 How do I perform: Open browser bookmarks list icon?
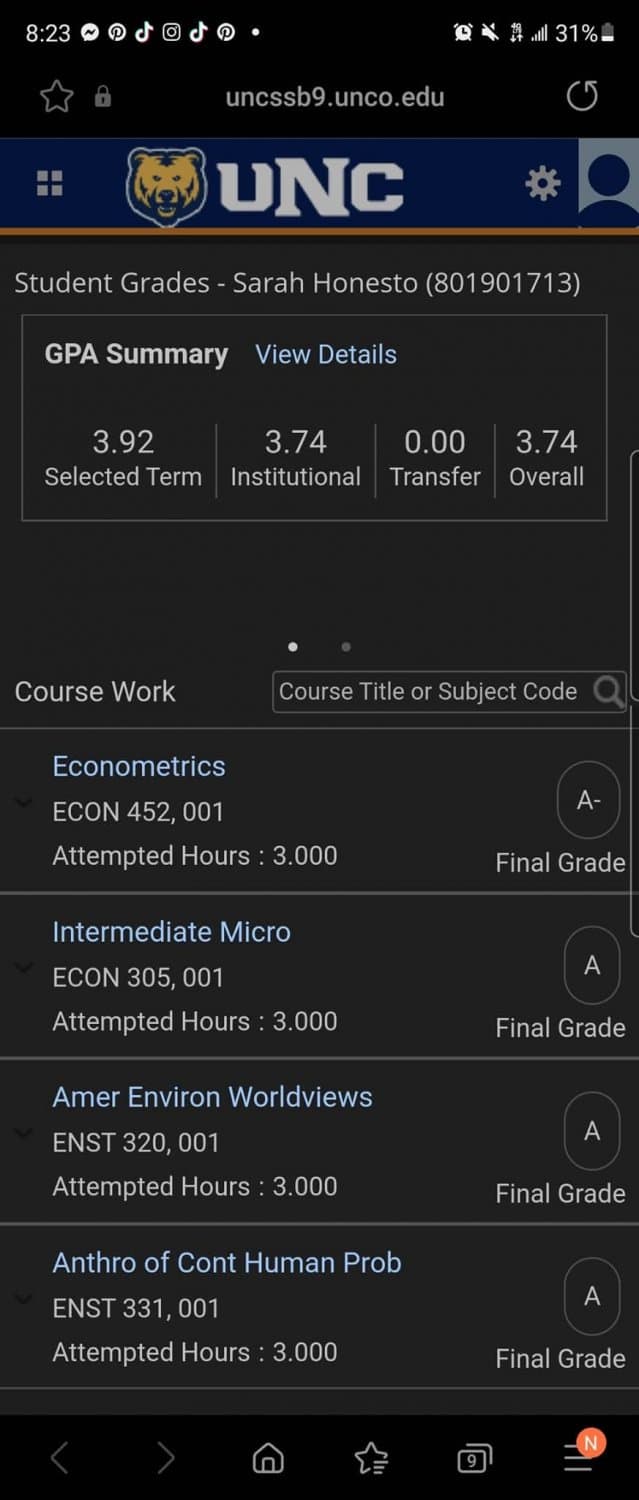(371, 1458)
